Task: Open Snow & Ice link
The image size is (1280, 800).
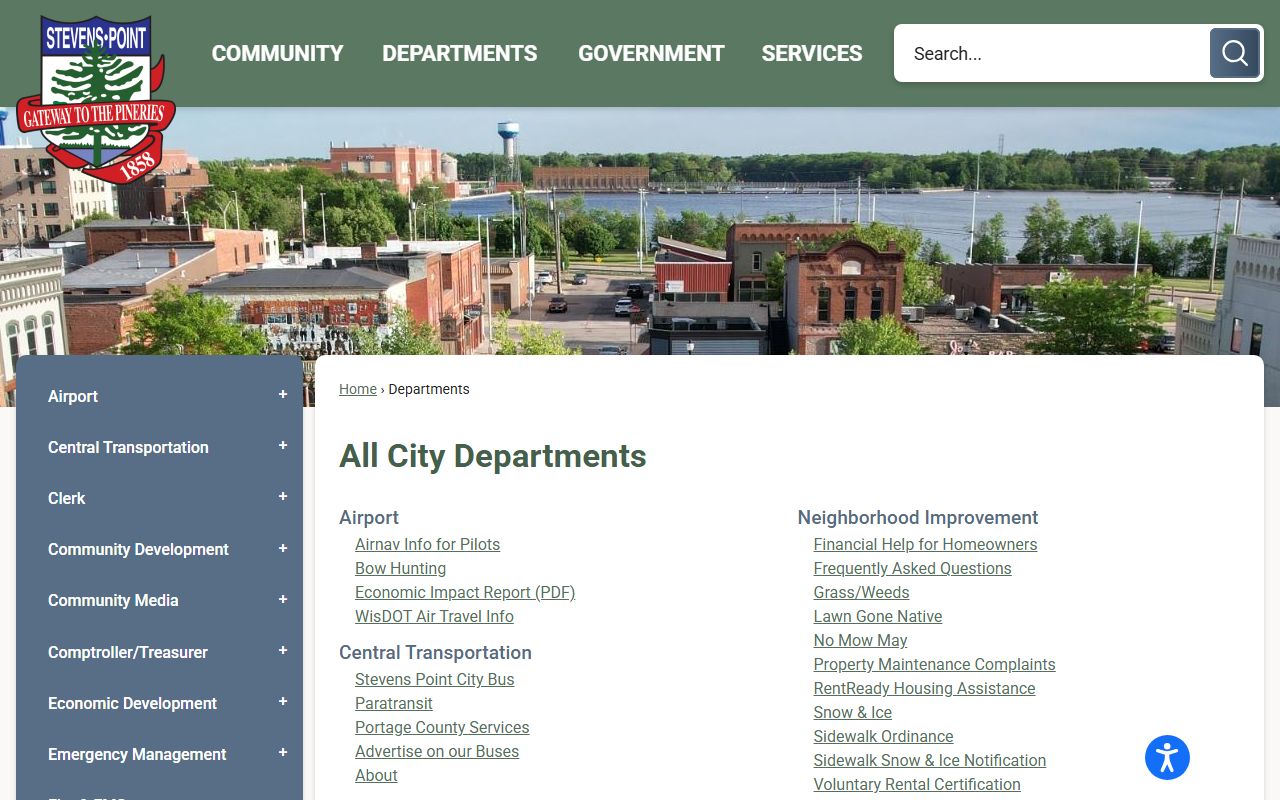Action: pos(852,712)
